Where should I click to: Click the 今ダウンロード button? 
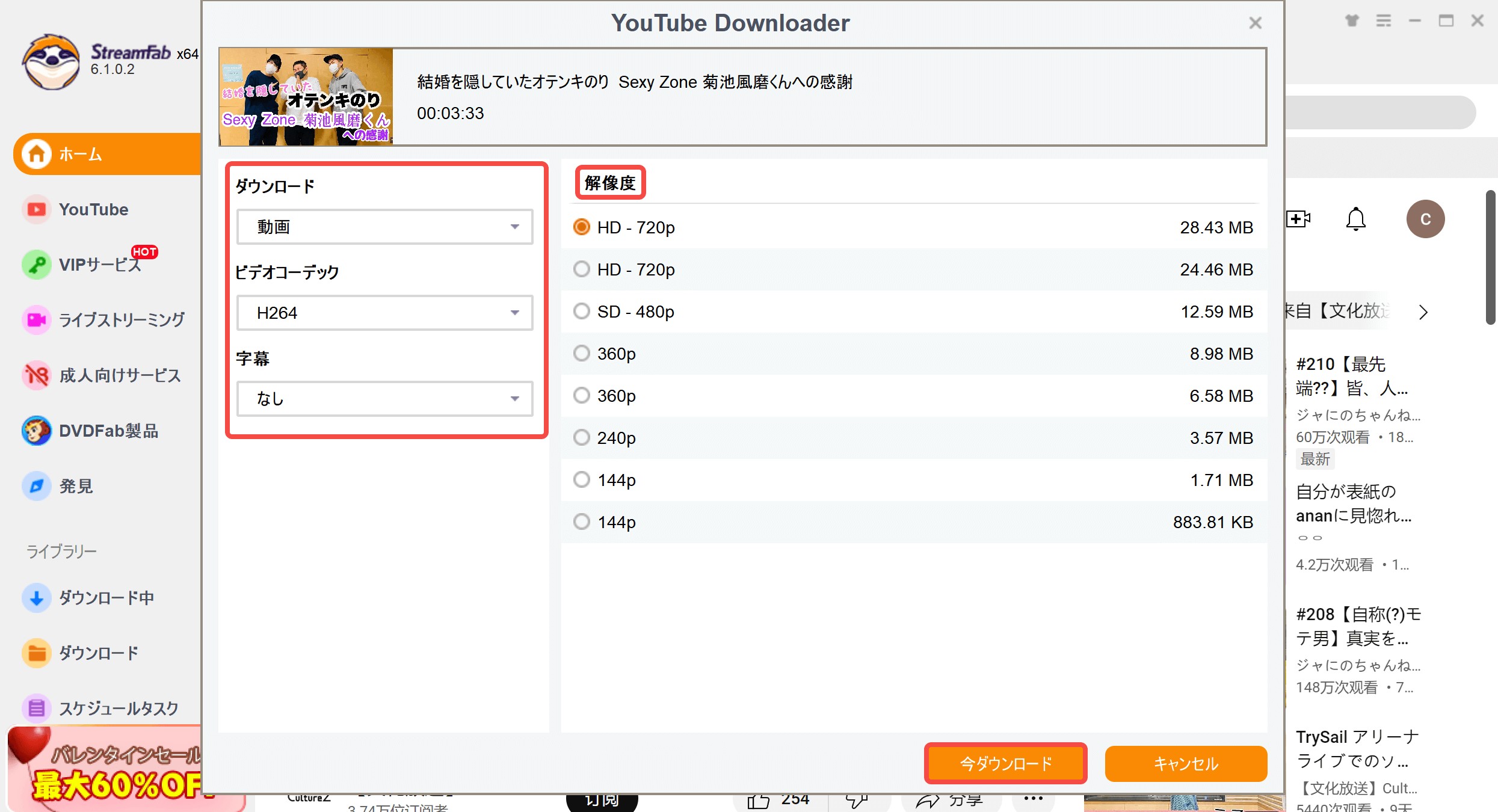(x=1006, y=763)
